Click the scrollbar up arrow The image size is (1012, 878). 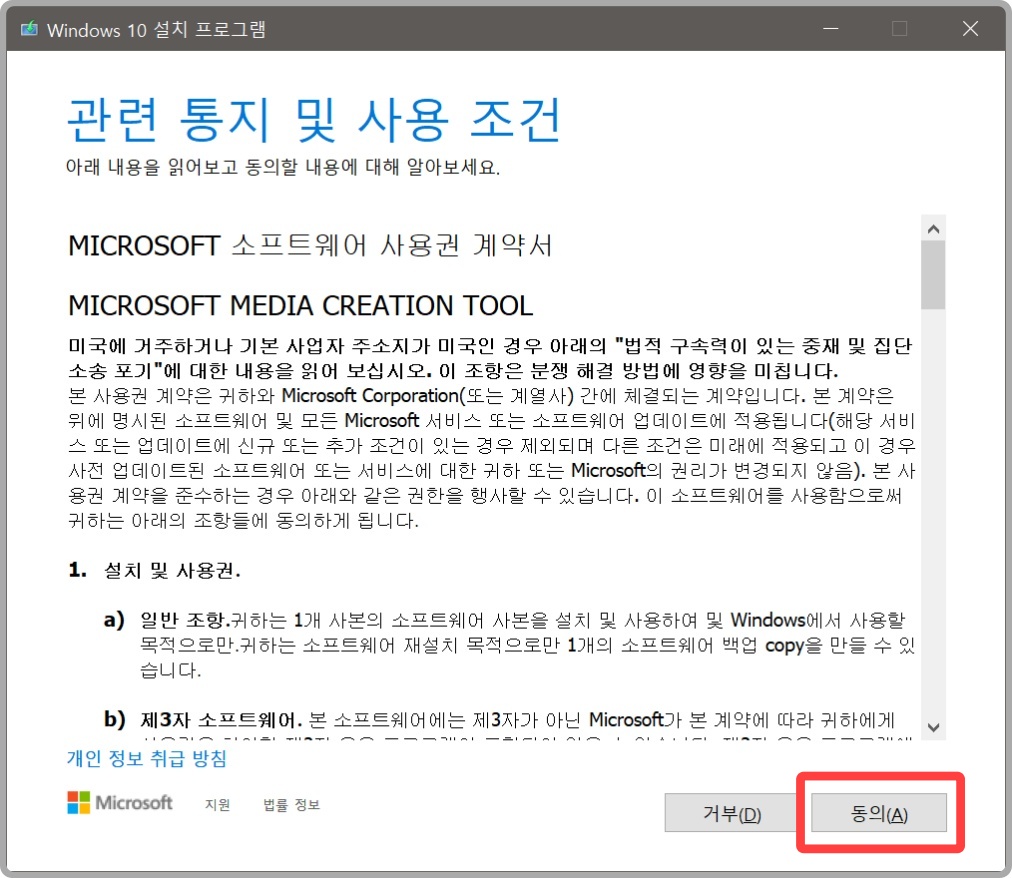click(x=933, y=229)
